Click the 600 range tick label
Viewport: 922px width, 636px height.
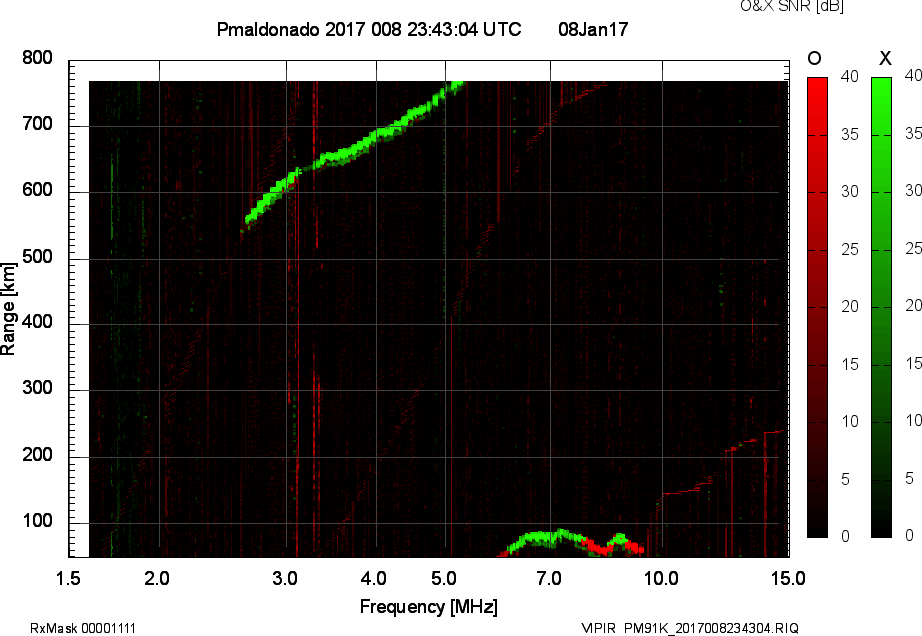tap(38, 190)
